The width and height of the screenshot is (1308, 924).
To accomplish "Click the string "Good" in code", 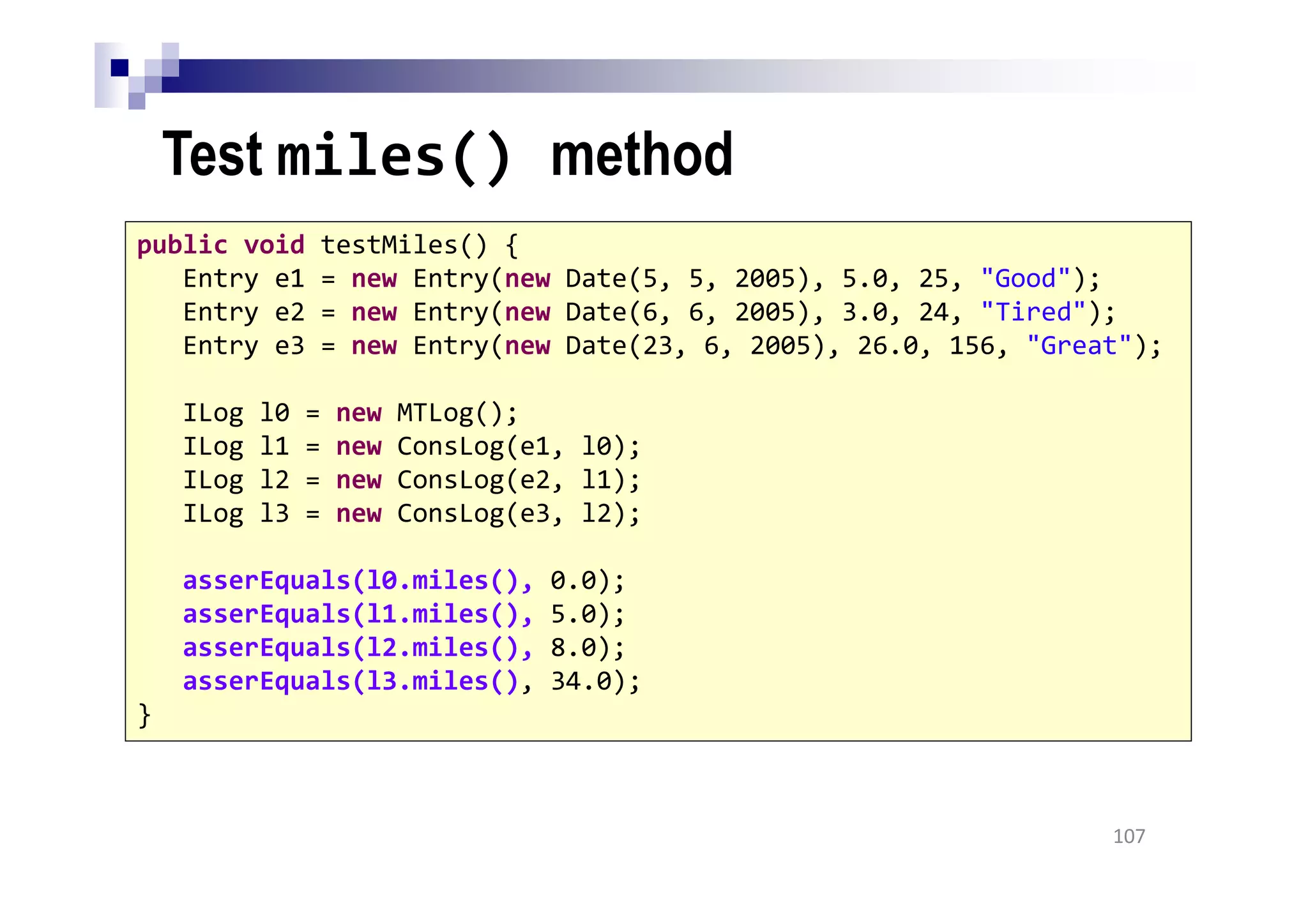I will [1026, 279].
